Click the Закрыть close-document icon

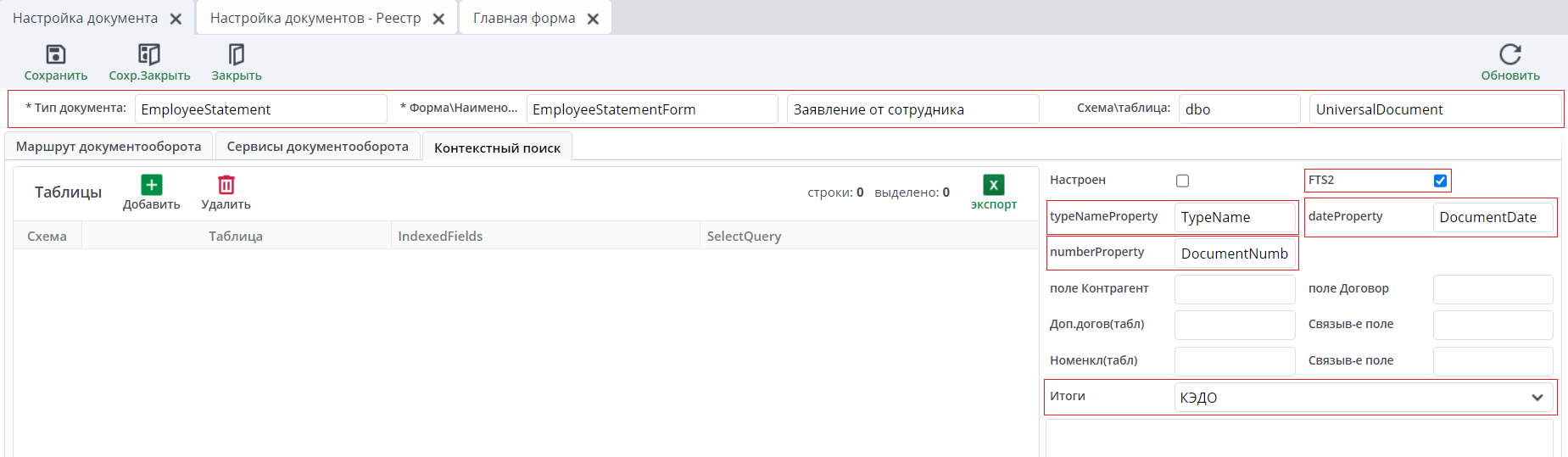(237, 55)
